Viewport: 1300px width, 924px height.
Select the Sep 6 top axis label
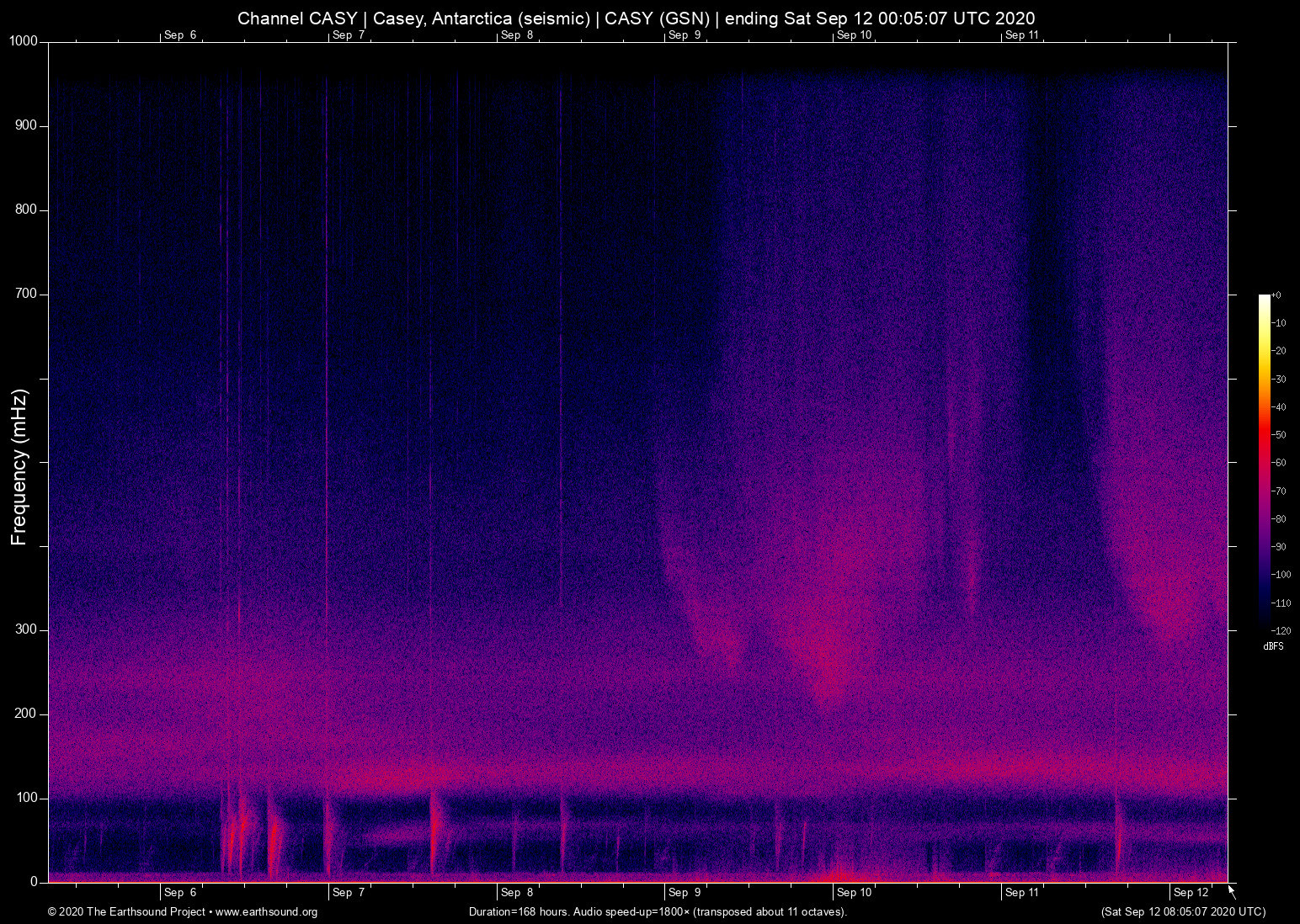pos(179,35)
